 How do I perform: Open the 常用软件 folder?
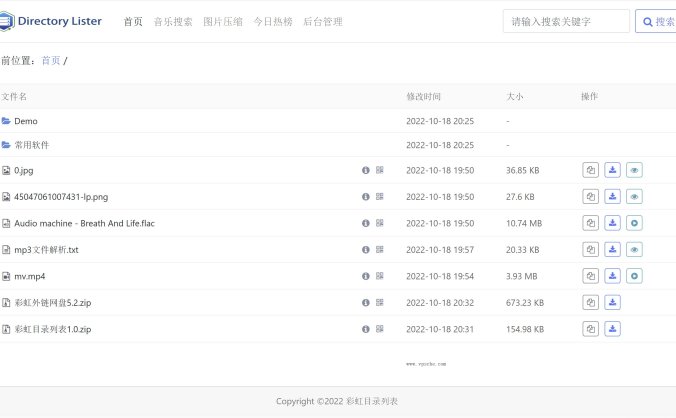pos(31,145)
